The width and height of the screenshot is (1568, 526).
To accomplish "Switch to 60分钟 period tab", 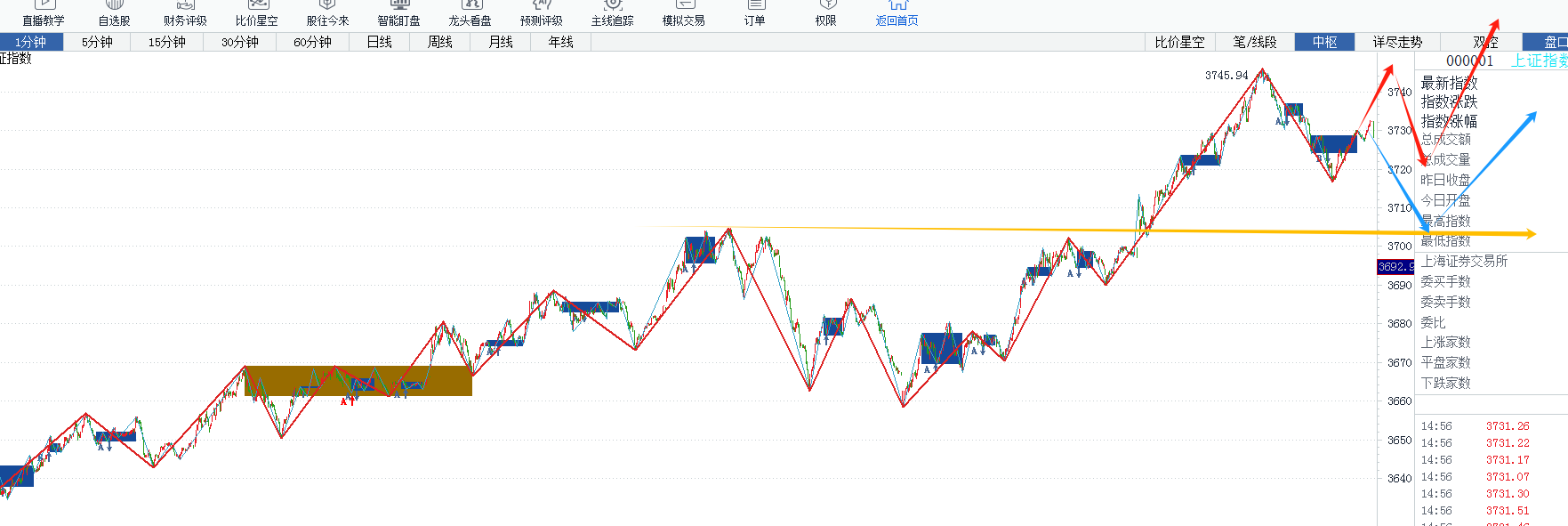I will tap(312, 42).
